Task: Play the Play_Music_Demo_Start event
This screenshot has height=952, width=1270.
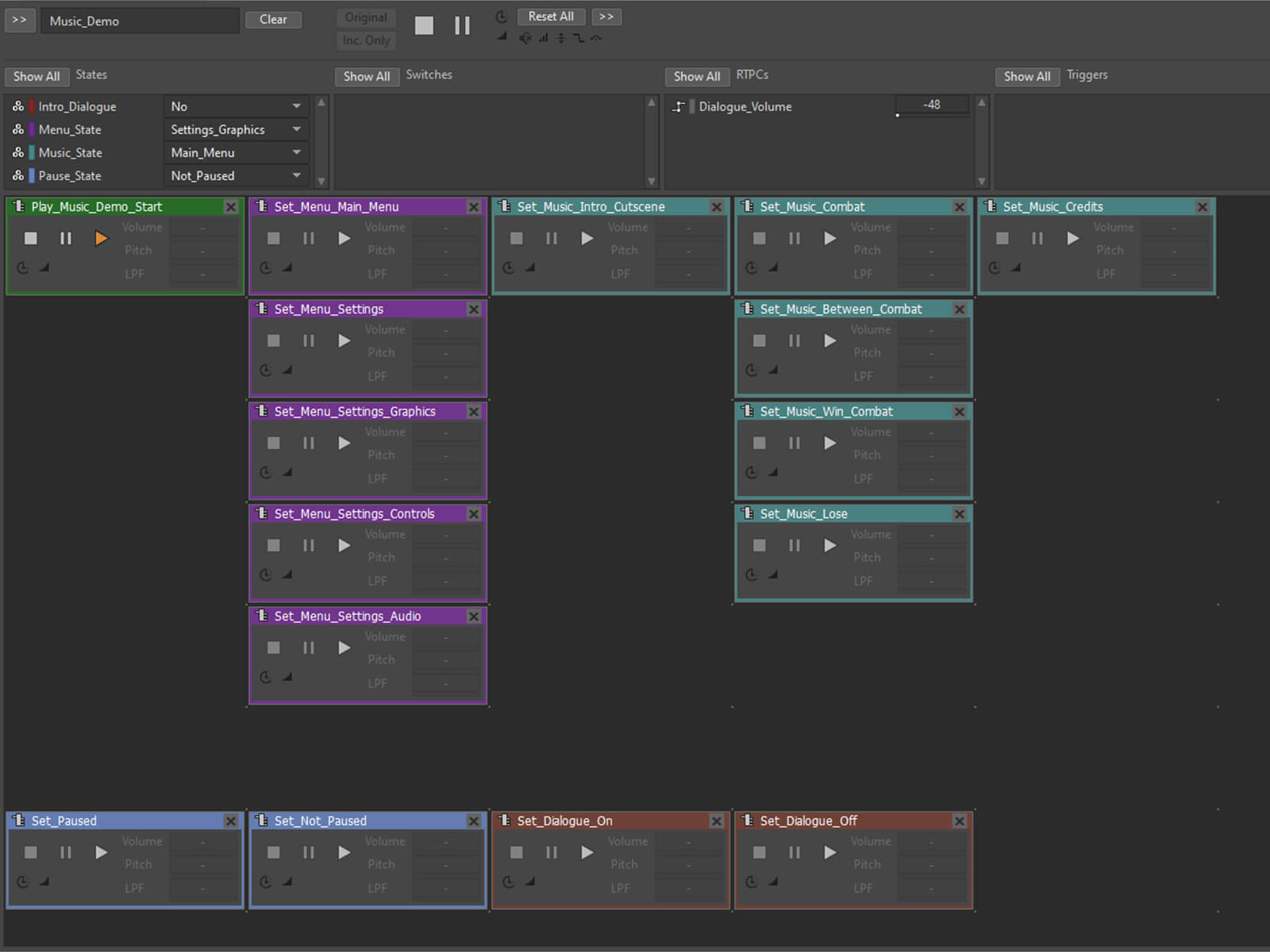Action: pos(101,238)
